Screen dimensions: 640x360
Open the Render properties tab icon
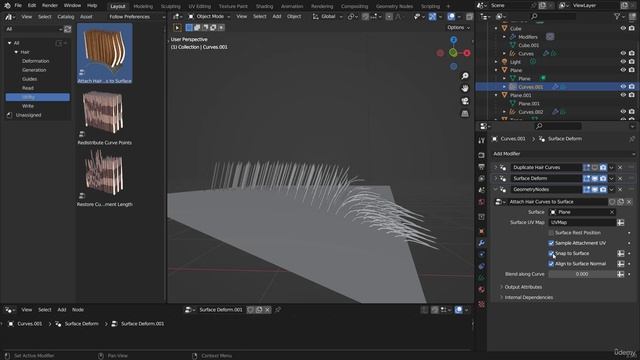point(482,155)
